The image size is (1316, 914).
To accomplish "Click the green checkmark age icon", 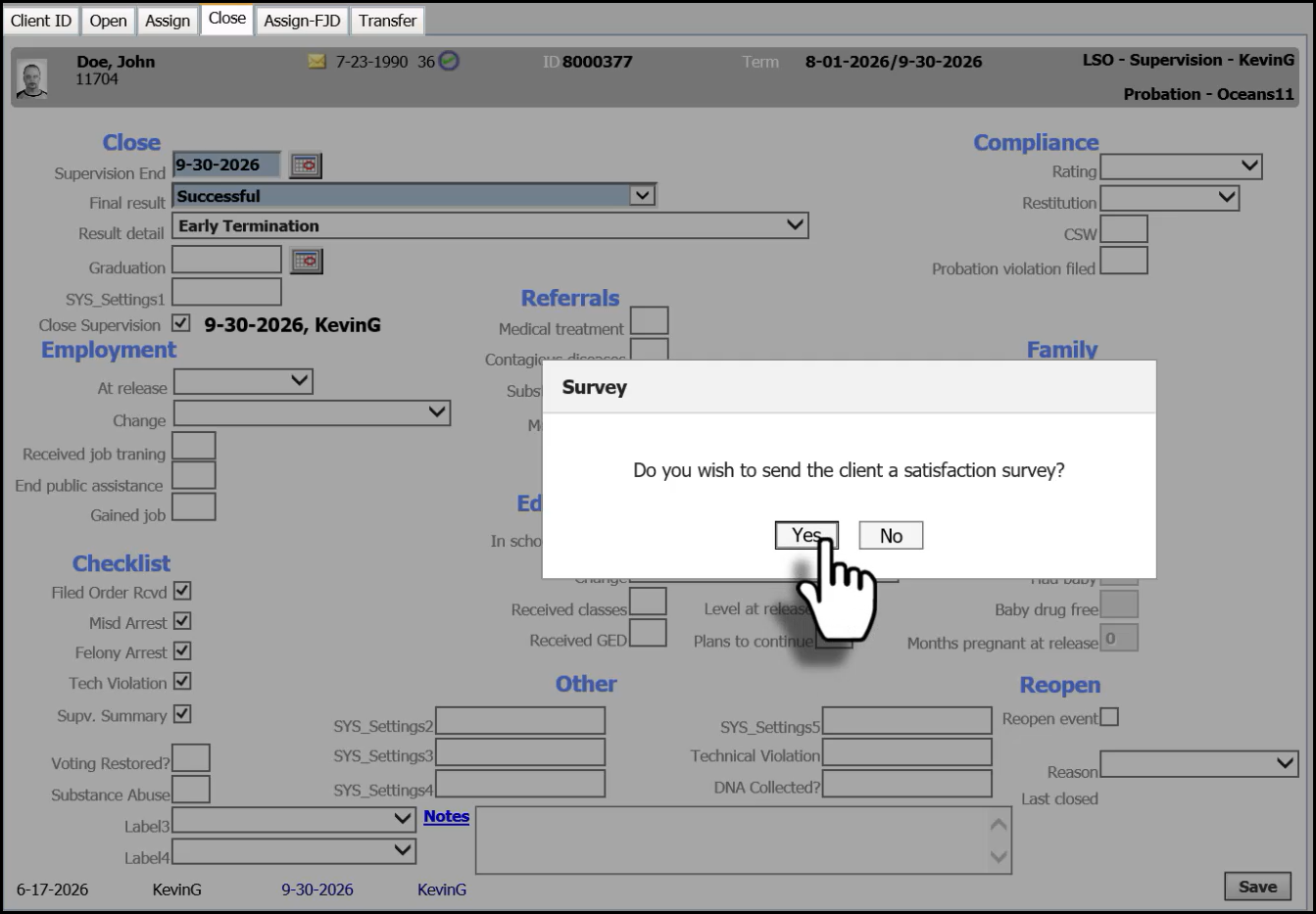I will [x=449, y=61].
